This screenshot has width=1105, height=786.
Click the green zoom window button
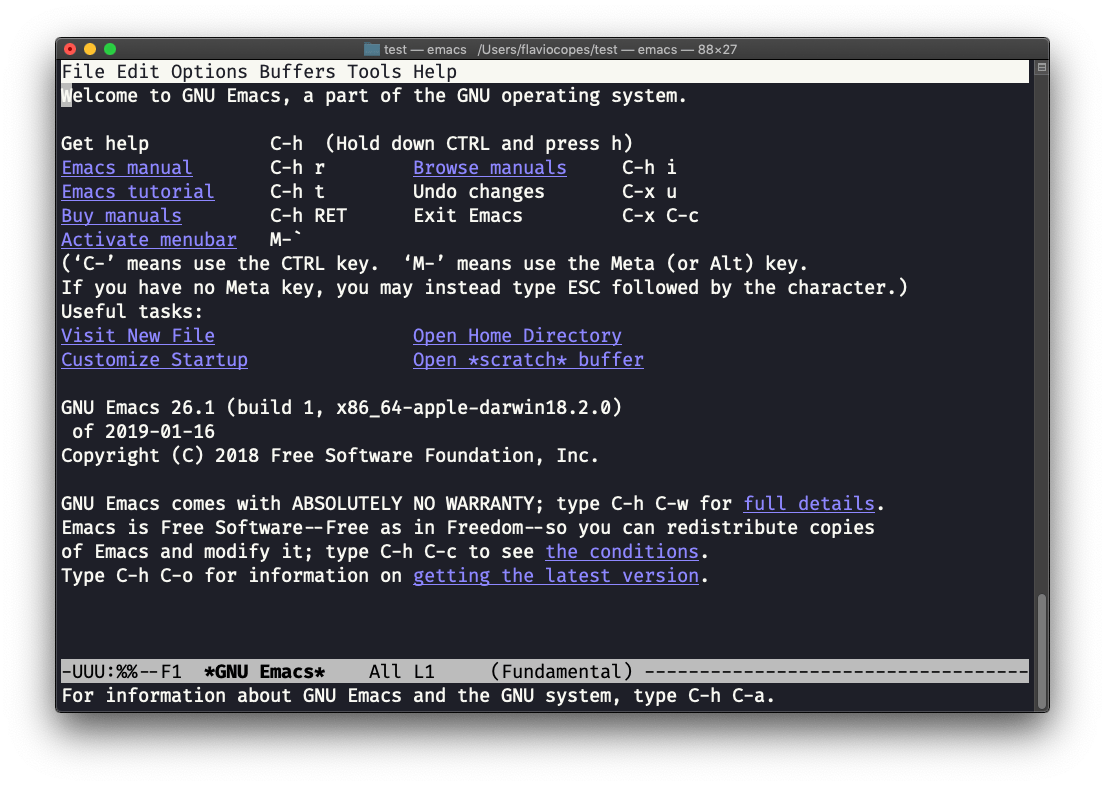tap(110, 49)
